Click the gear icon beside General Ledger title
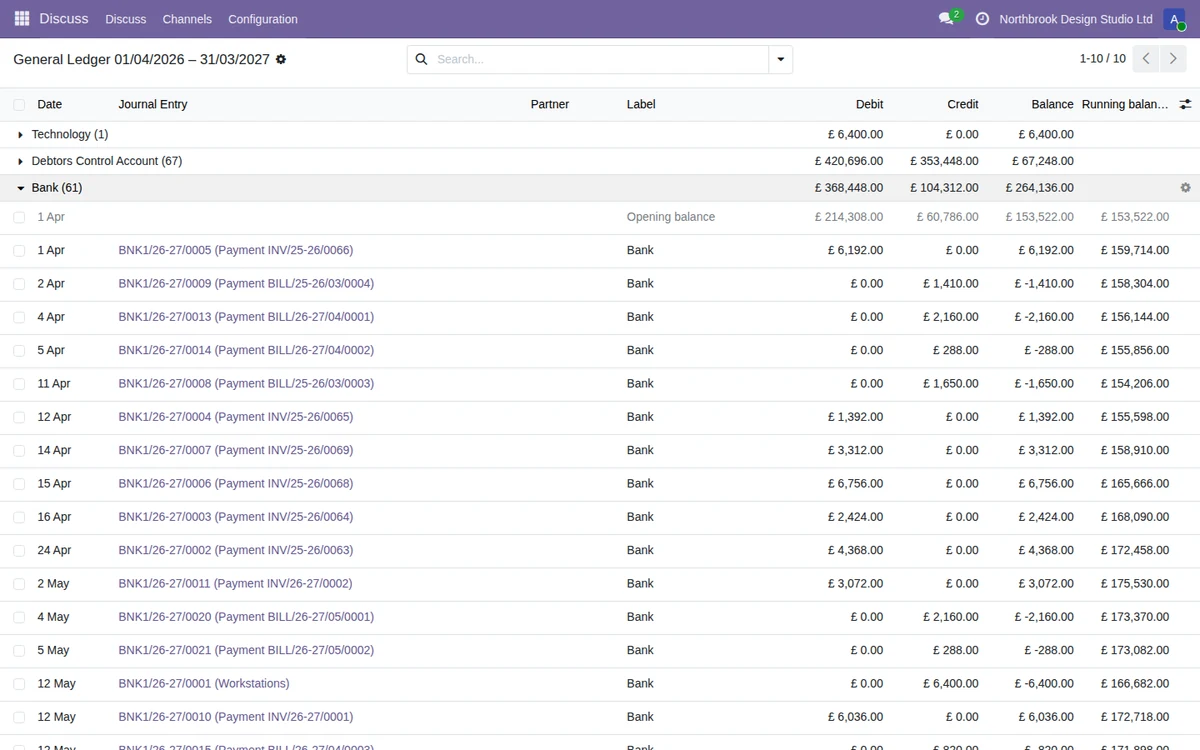The height and width of the screenshot is (750, 1200). coord(281,59)
